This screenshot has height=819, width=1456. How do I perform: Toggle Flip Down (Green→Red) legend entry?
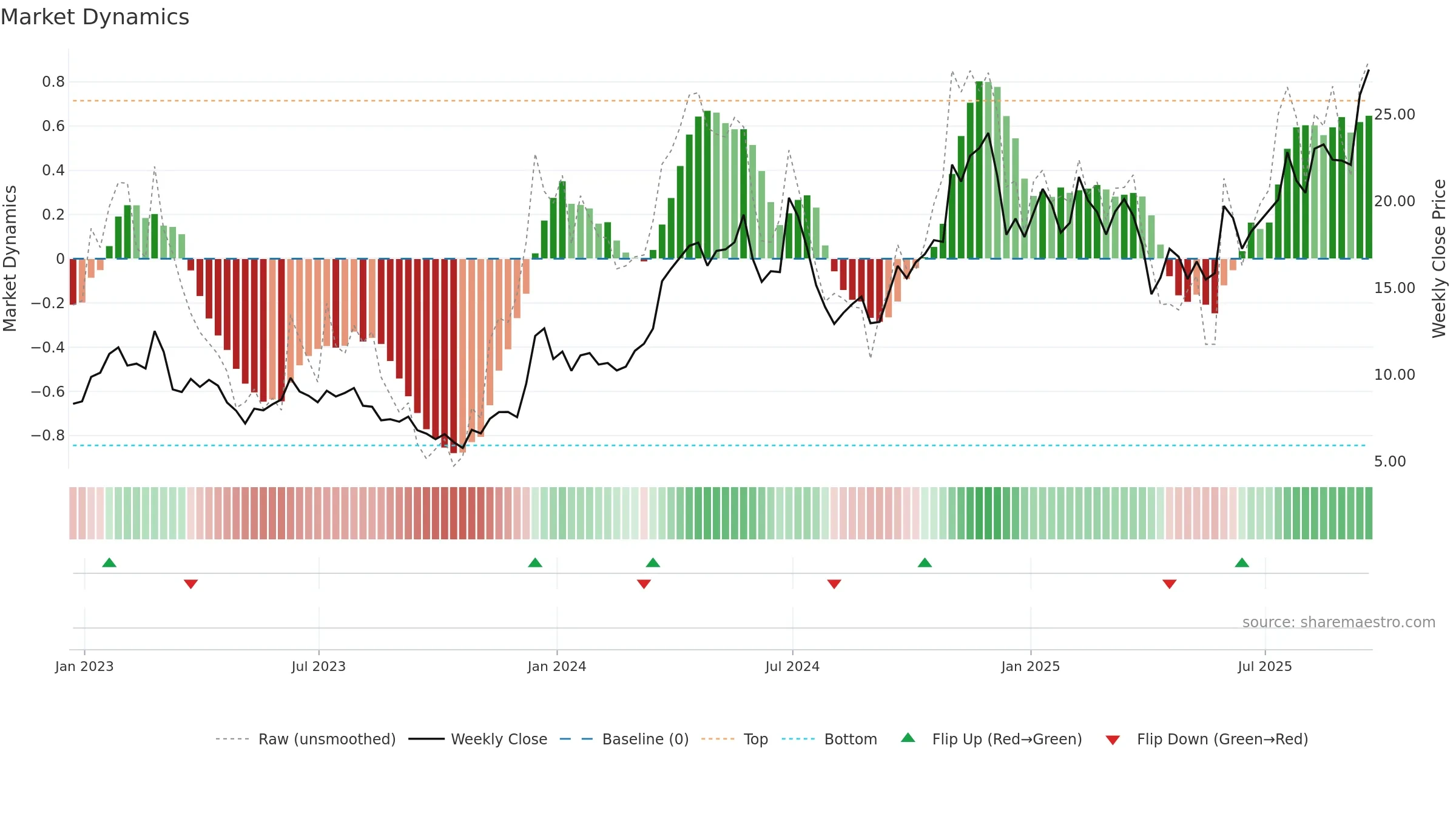[x=1207, y=739]
